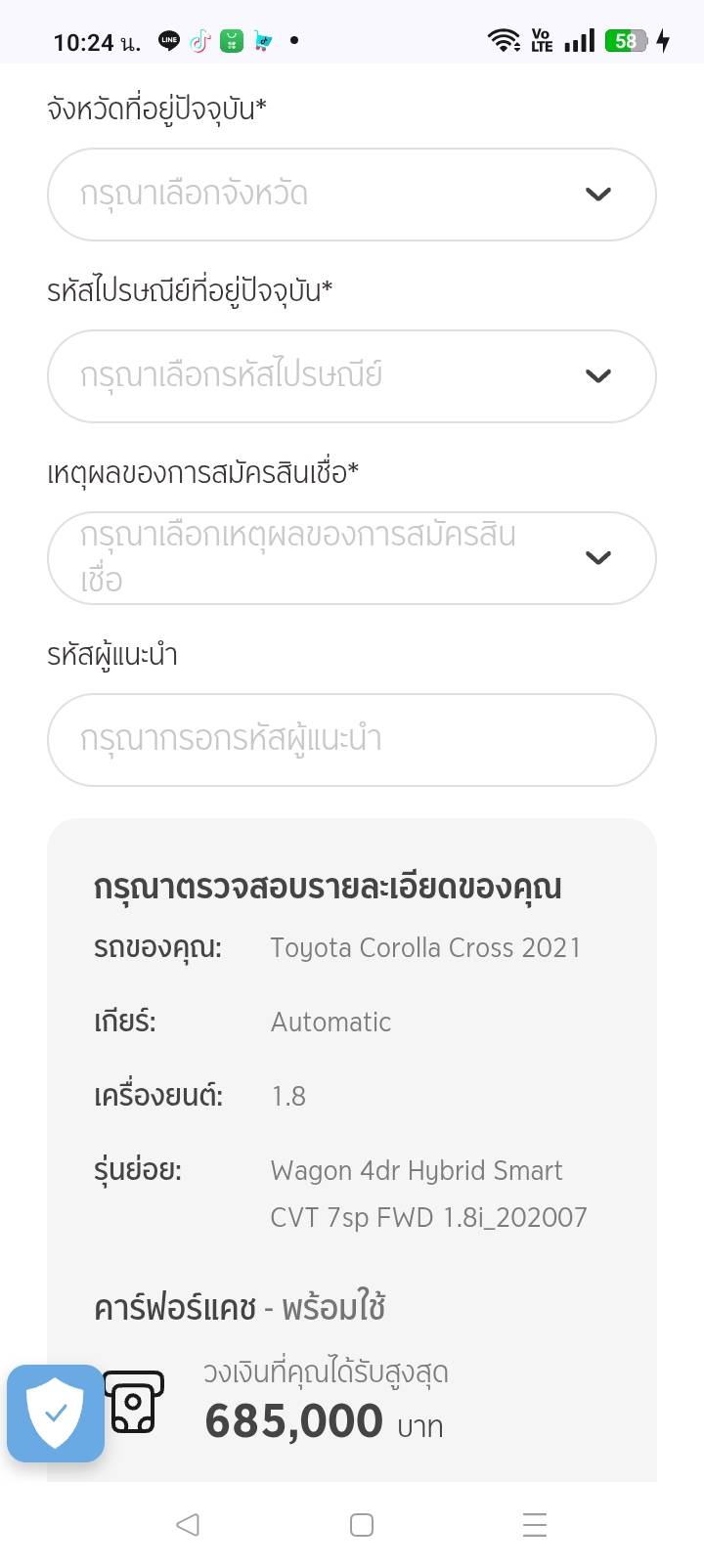Click the chevron in loan reason field
The image size is (704, 1568).
pyautogui.click(x=597, y=558)
